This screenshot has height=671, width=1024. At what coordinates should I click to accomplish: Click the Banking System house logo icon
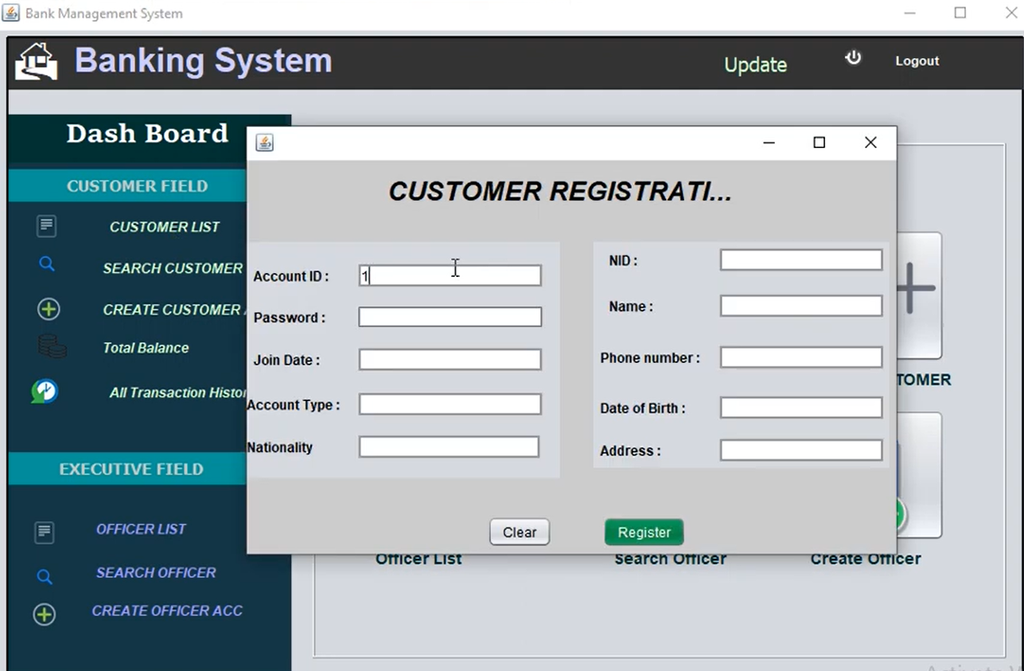pyautogui.click(x=37, y=61)
